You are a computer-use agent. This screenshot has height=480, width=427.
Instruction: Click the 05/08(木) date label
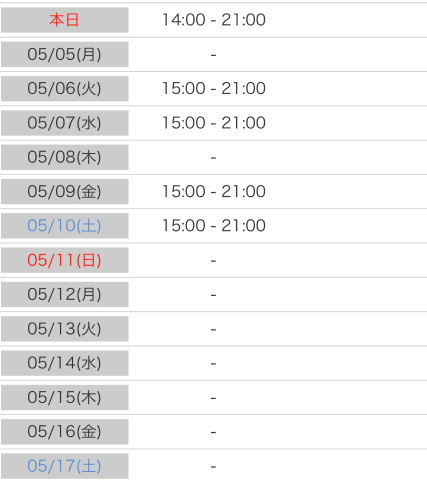[65, 157]
